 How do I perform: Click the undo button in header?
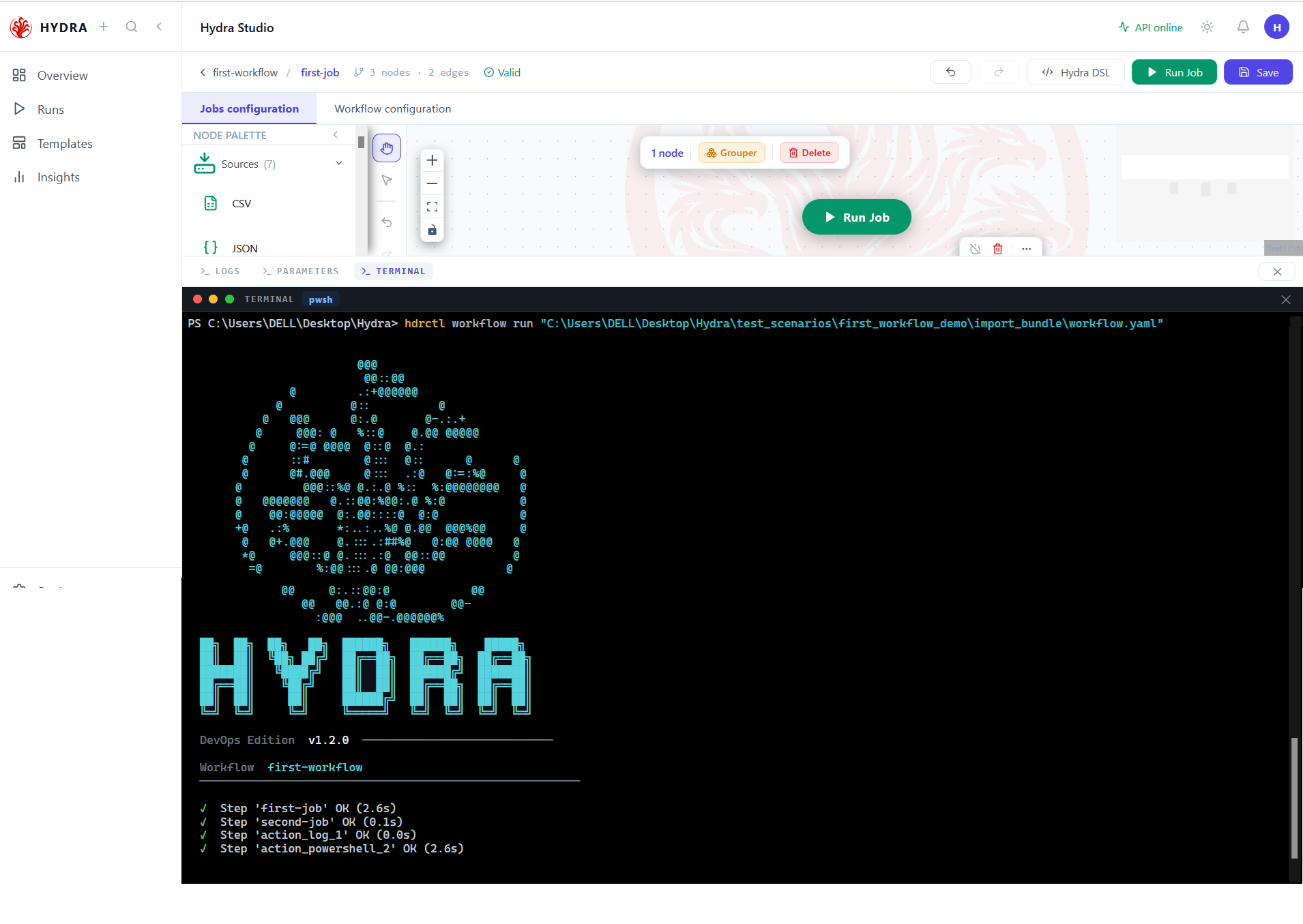pyautogui.click(x=950, y=72)
